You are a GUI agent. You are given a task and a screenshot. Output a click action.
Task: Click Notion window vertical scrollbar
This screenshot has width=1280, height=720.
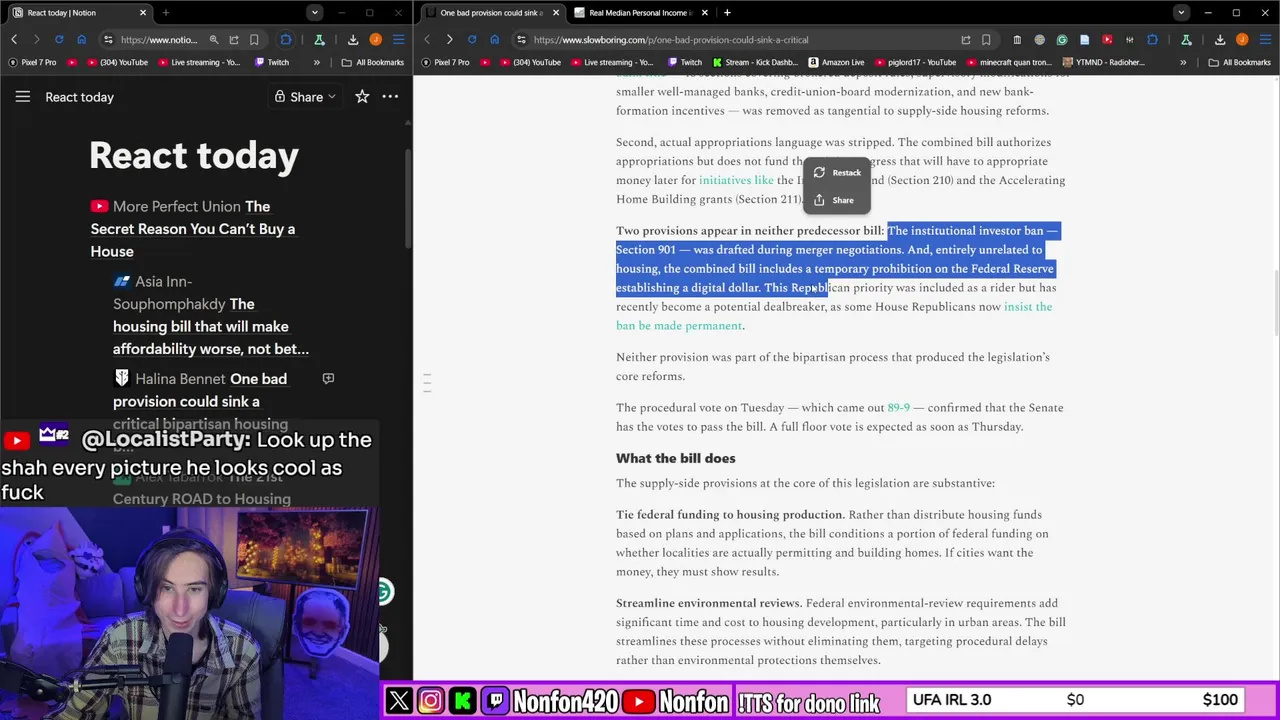407,200
